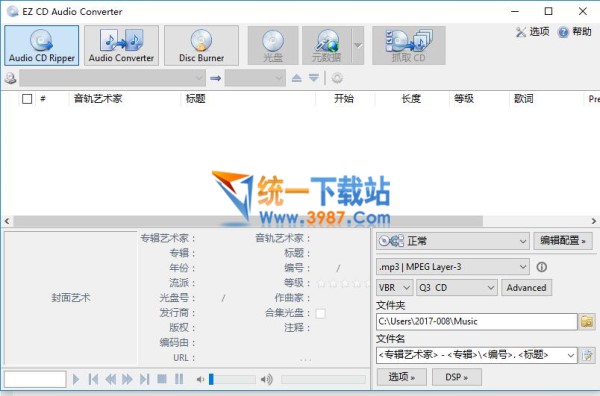Click the play button in the player
The image size is (600, 396).
click(x=76, y=379)
